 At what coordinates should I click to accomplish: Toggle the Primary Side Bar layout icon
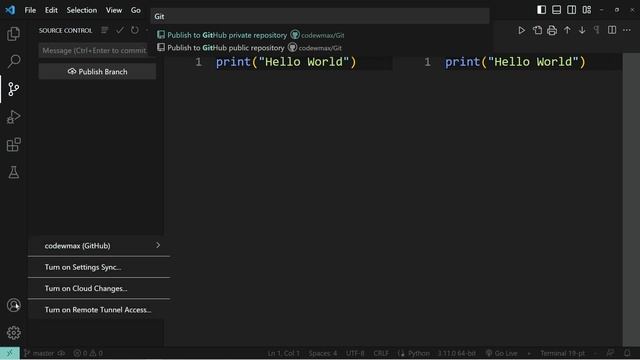[x=541, y=10]
